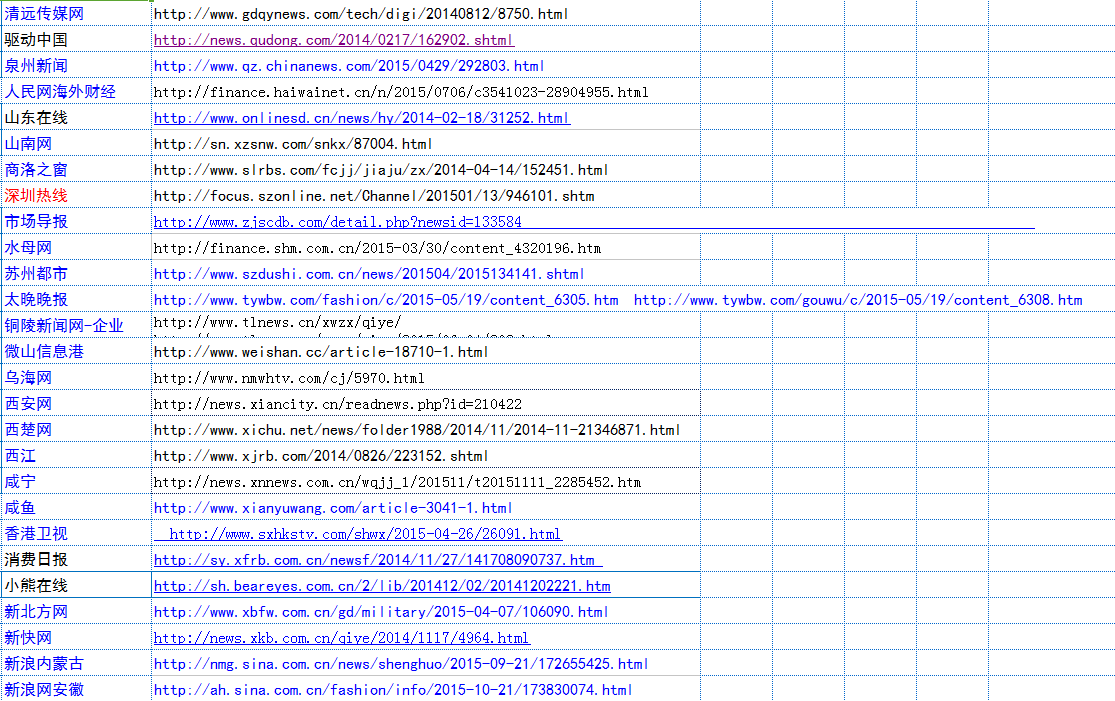The image size is (1115, 701).
Task: Click the focus.szonline.net URL cell
Action: tap(426, 196)
